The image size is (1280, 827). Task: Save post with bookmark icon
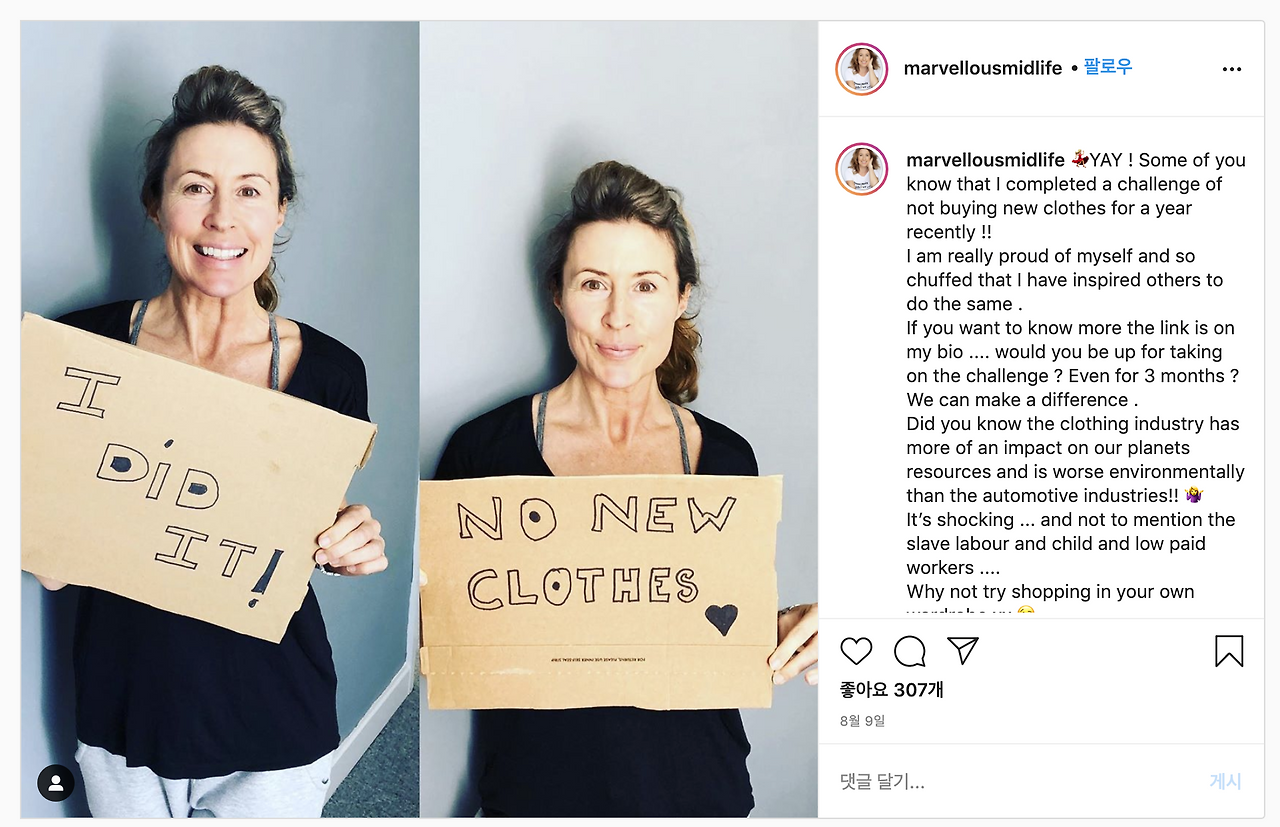tap(1229, 651)
